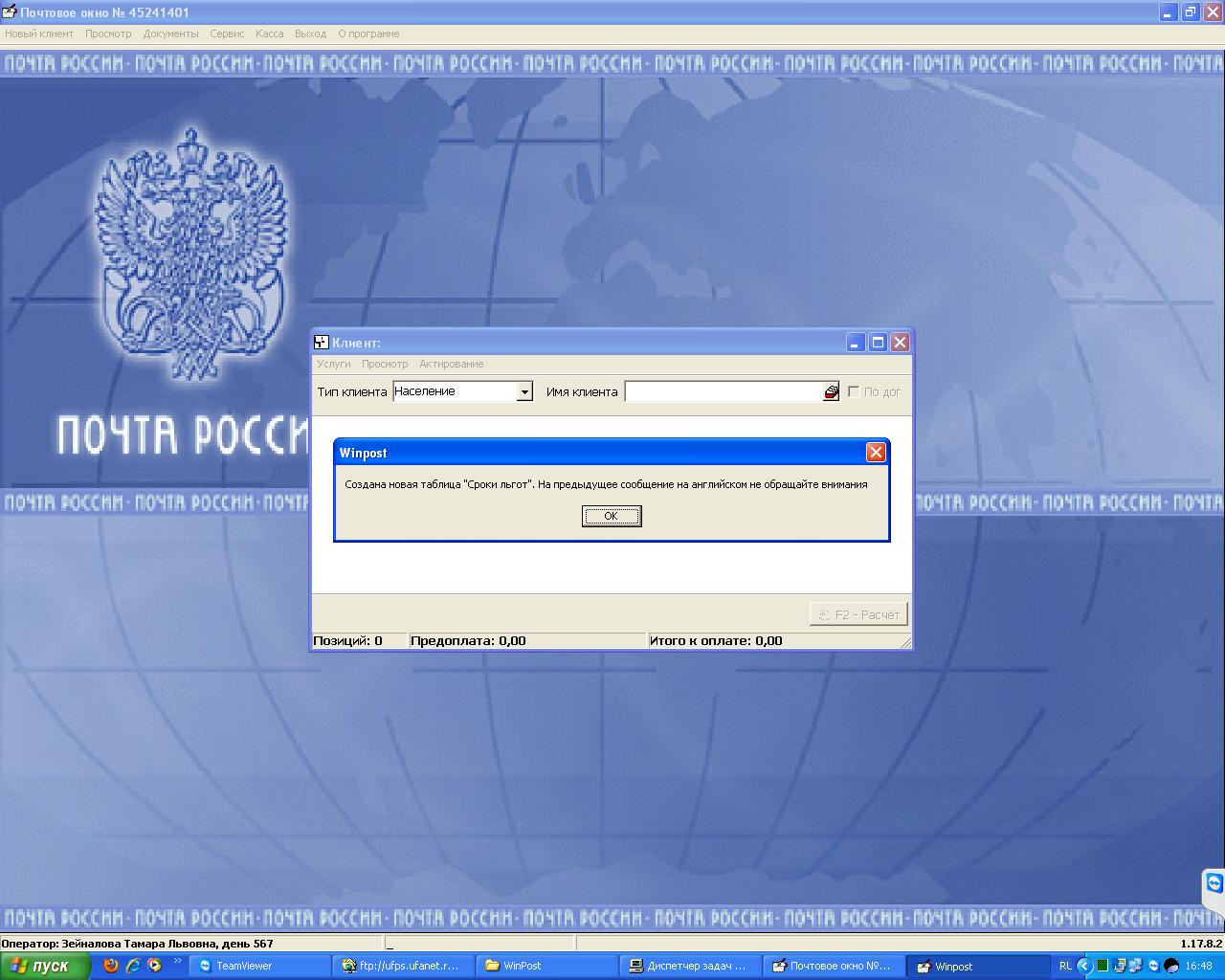The height and width of the screenshot is (980, 1225).
Task: Open the Документы menu
Action: tap(171, 33)
